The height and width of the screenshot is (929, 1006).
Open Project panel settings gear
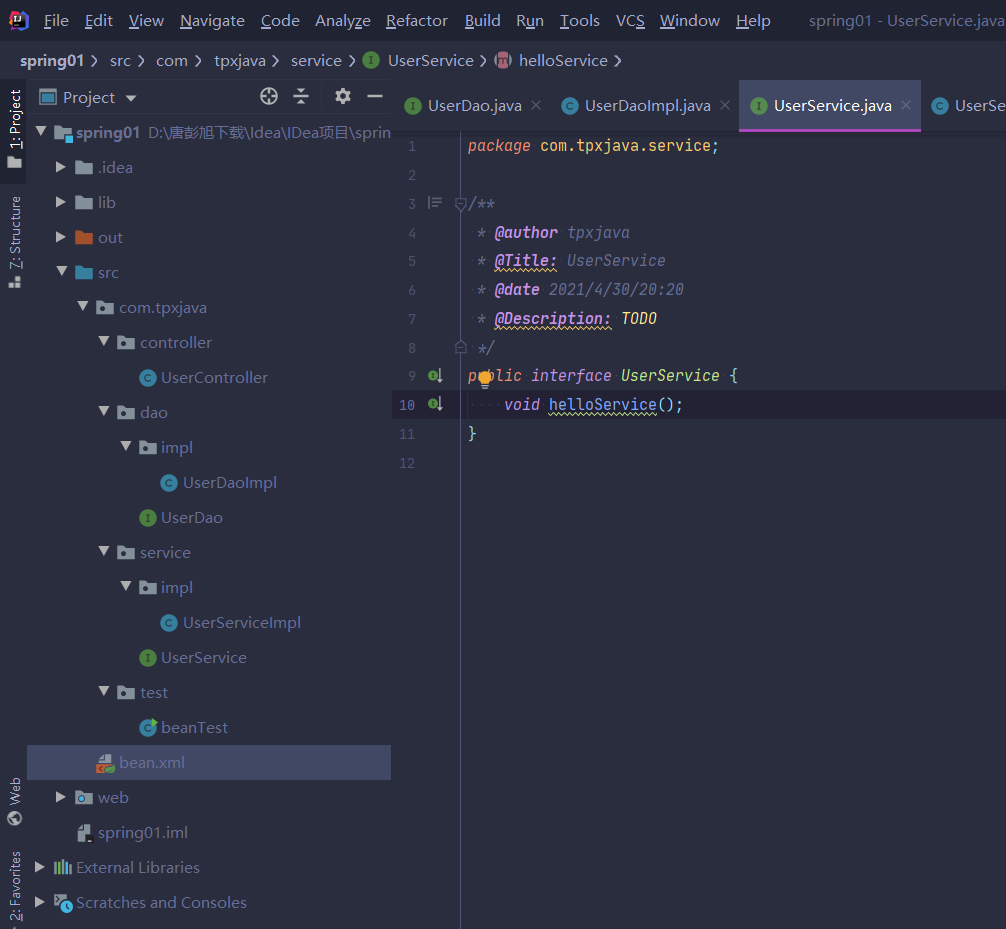343,96
